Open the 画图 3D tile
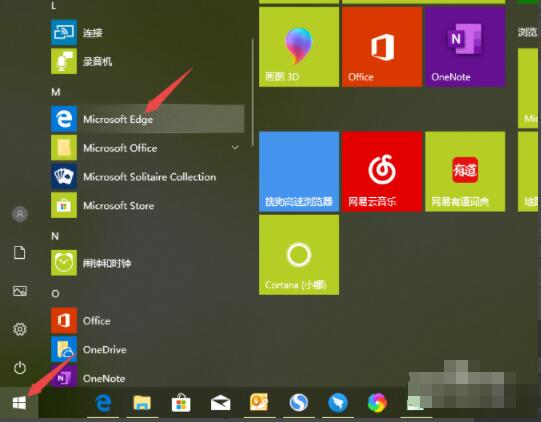 pos(299,47)
